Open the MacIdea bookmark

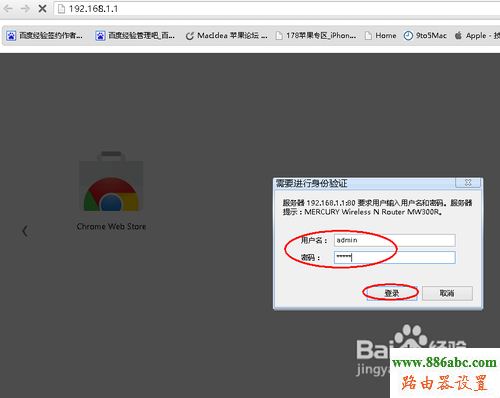(x=227, y=35)
